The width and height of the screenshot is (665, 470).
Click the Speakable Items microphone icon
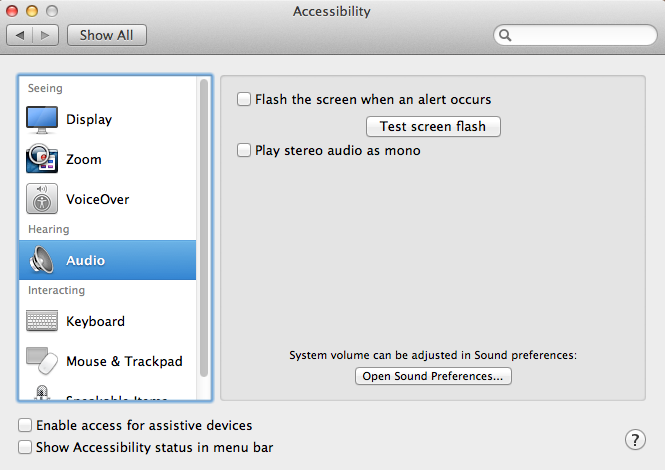pyautogui.click(x=42, y=393)
